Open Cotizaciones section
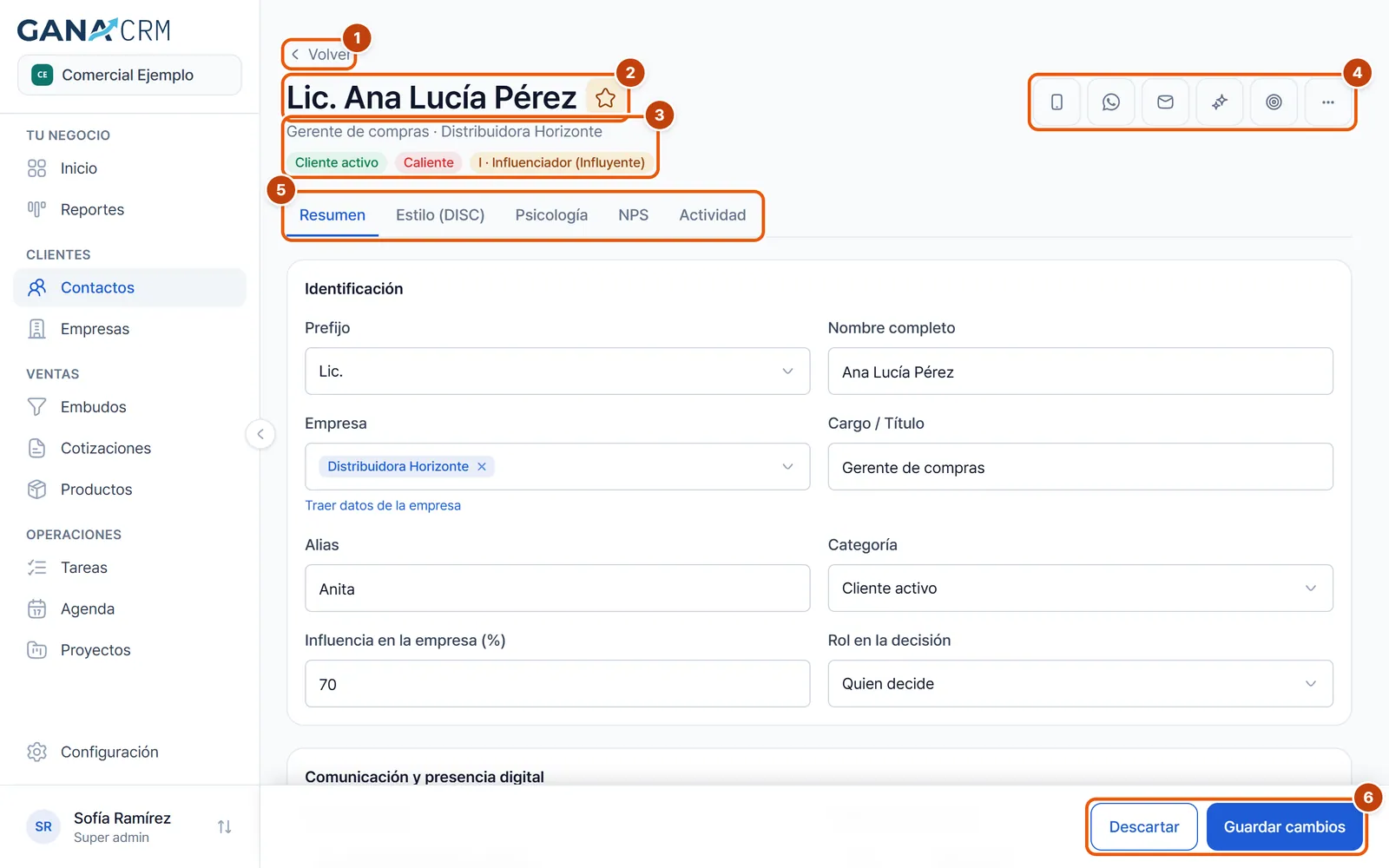1389x868 pixels. (x=130, y=448)
